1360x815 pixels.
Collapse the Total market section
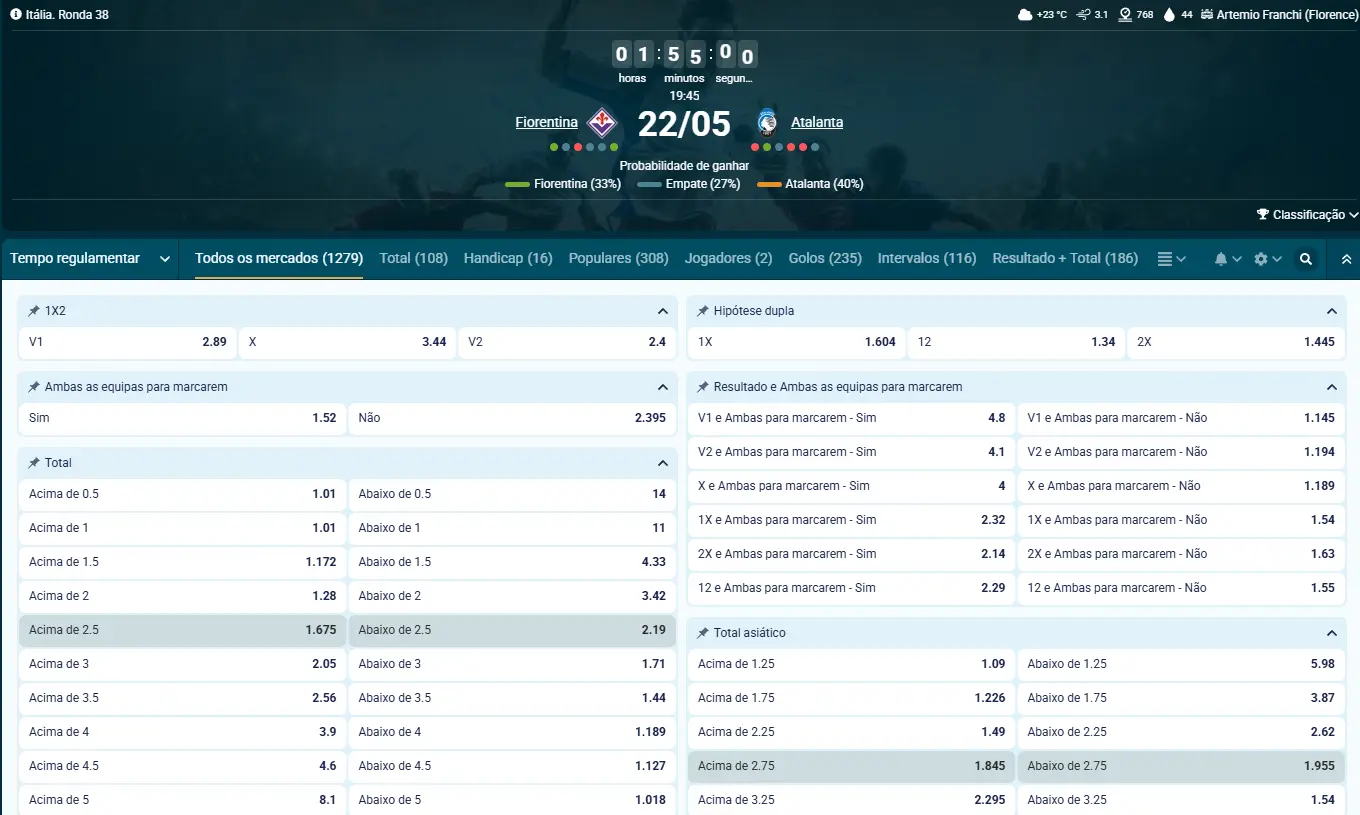662,463
